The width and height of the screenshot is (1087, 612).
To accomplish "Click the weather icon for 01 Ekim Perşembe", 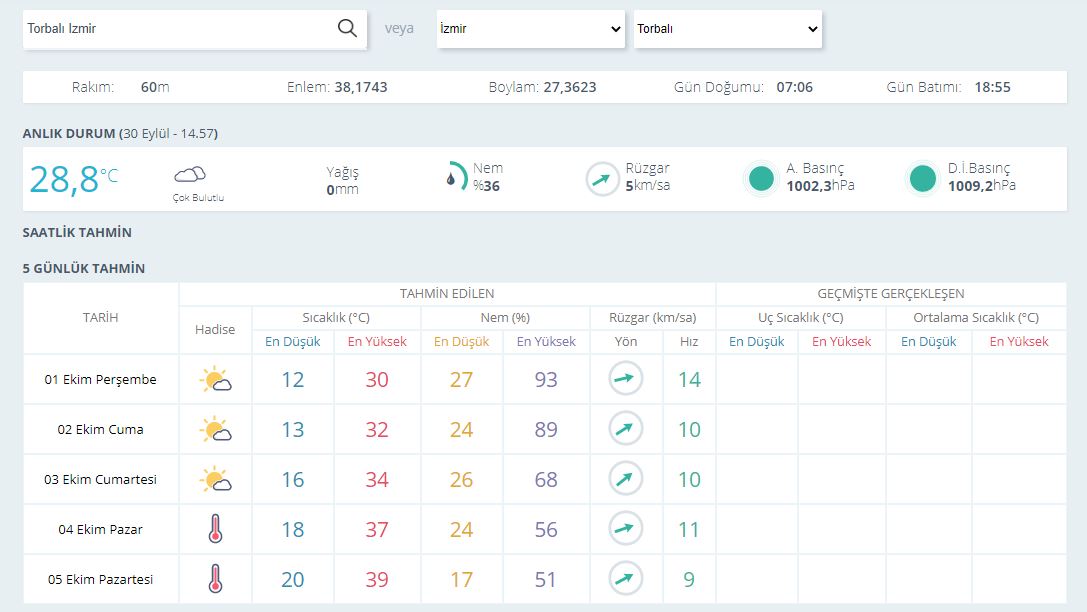I will tap(216, 379).
